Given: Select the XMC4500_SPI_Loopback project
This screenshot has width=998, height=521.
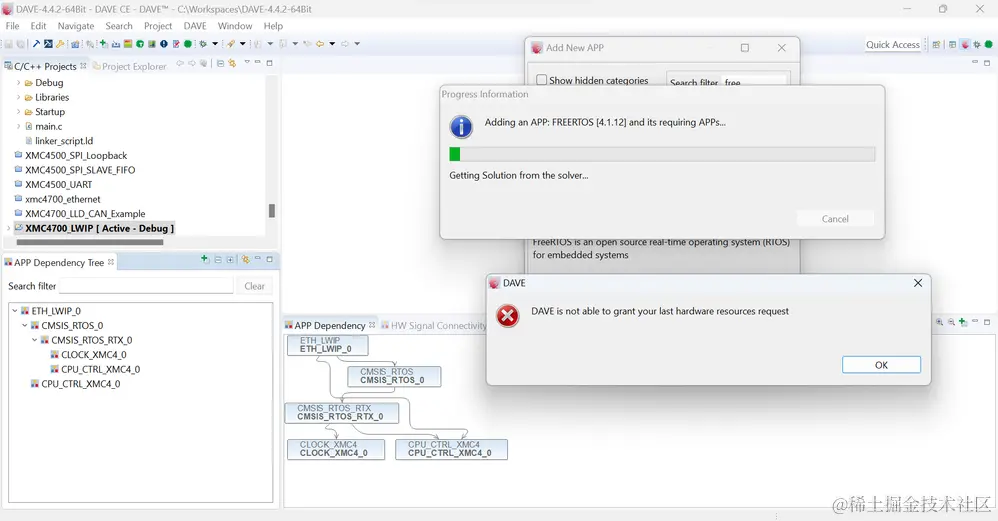Looking at the screenshot, I should tap(76, 155).
